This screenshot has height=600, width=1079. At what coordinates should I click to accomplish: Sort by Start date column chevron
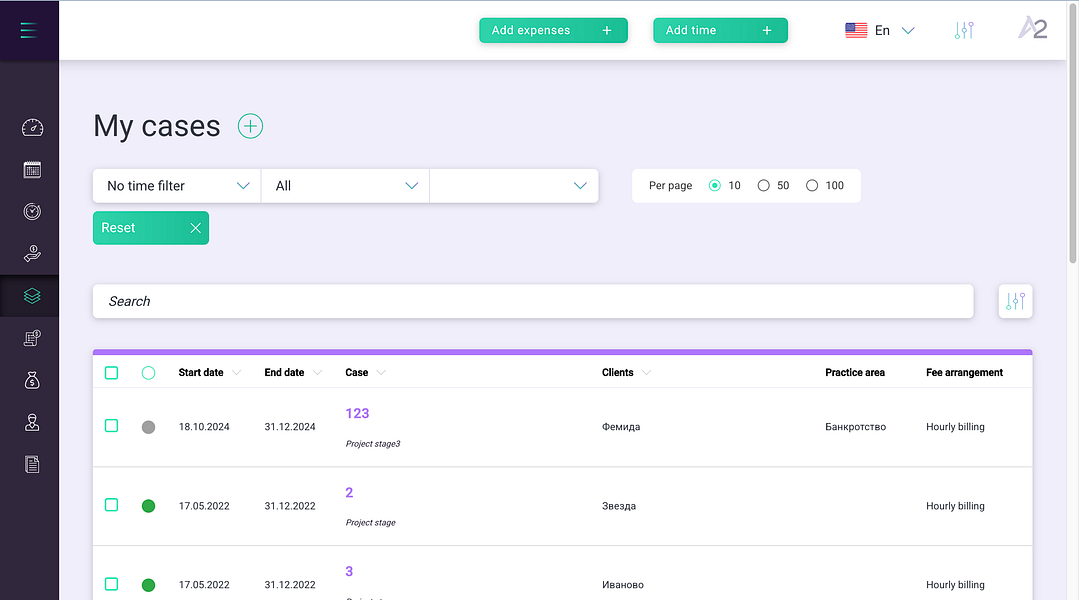(237, 373)
